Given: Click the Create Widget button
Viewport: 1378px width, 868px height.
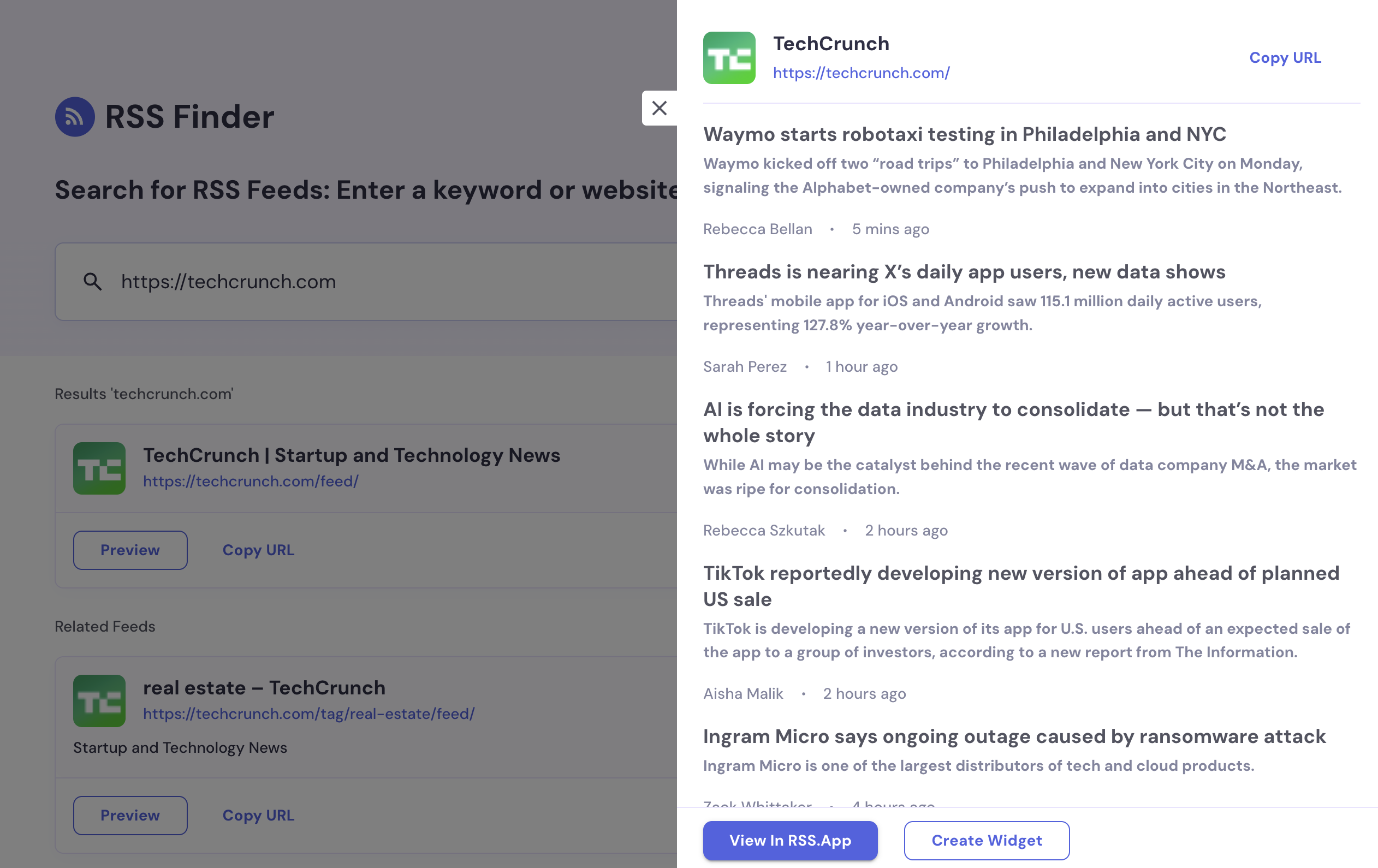Looking at the screenshot, I should click(x=987, y=841).
